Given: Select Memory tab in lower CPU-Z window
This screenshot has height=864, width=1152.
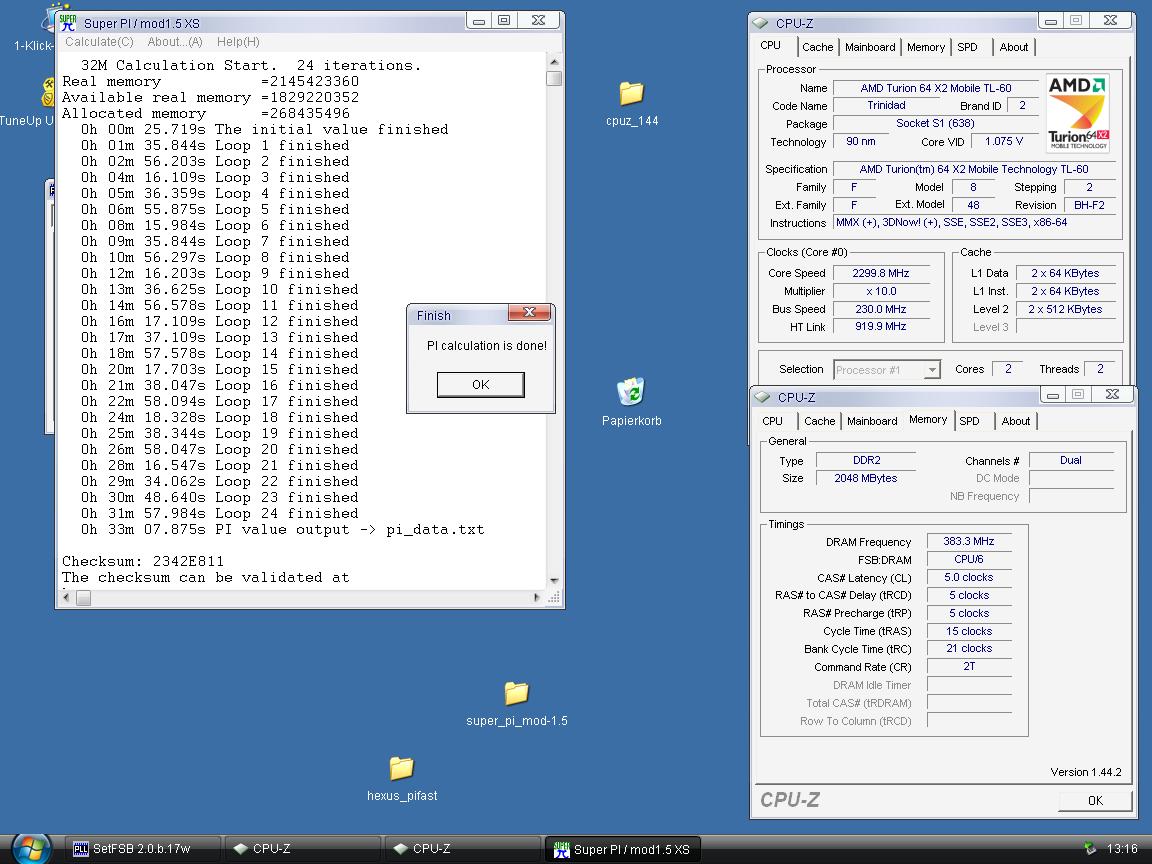Looking at the screenshot, I should [928, 420].
